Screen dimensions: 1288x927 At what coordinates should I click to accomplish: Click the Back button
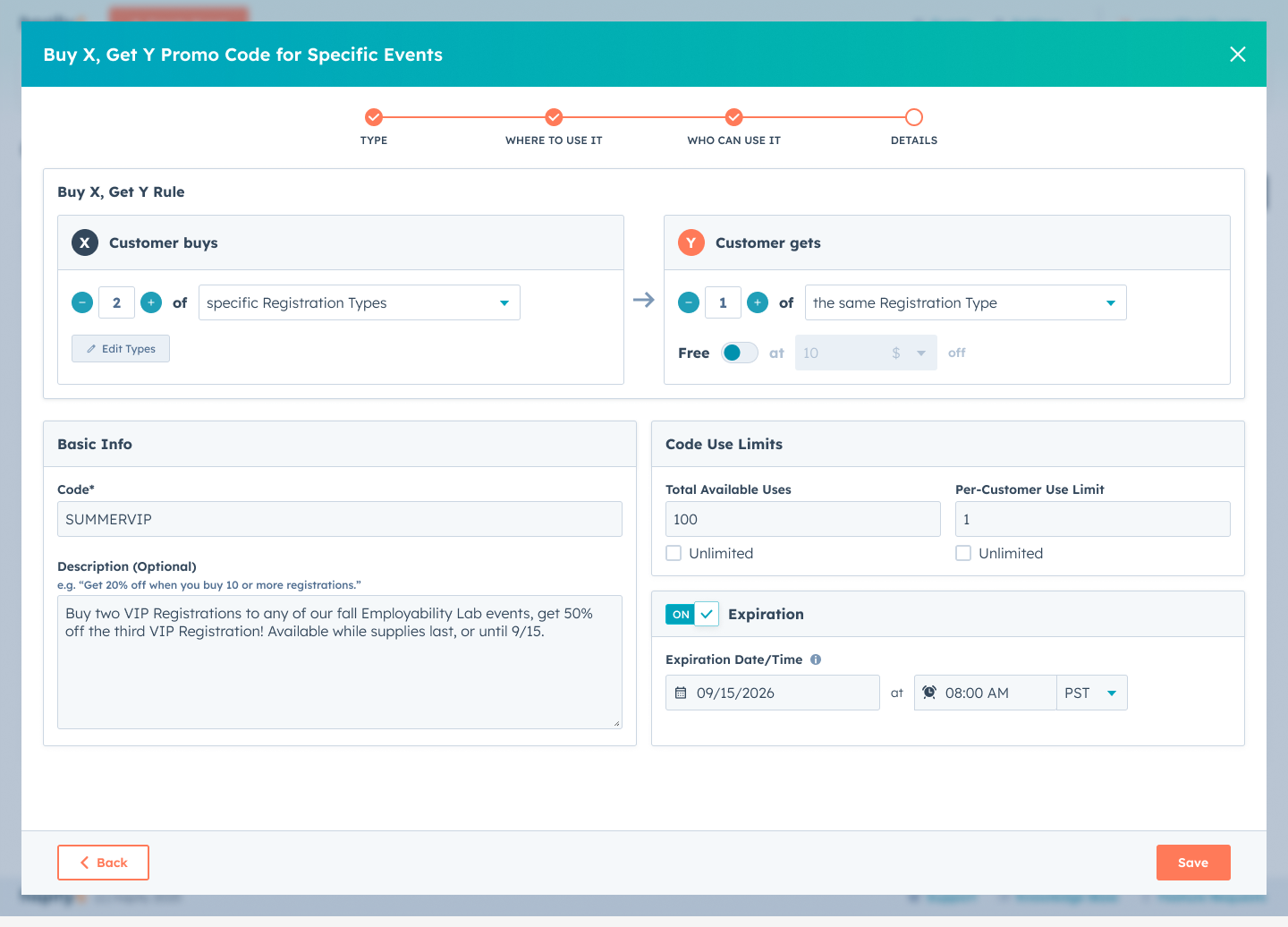click(103, 863)
